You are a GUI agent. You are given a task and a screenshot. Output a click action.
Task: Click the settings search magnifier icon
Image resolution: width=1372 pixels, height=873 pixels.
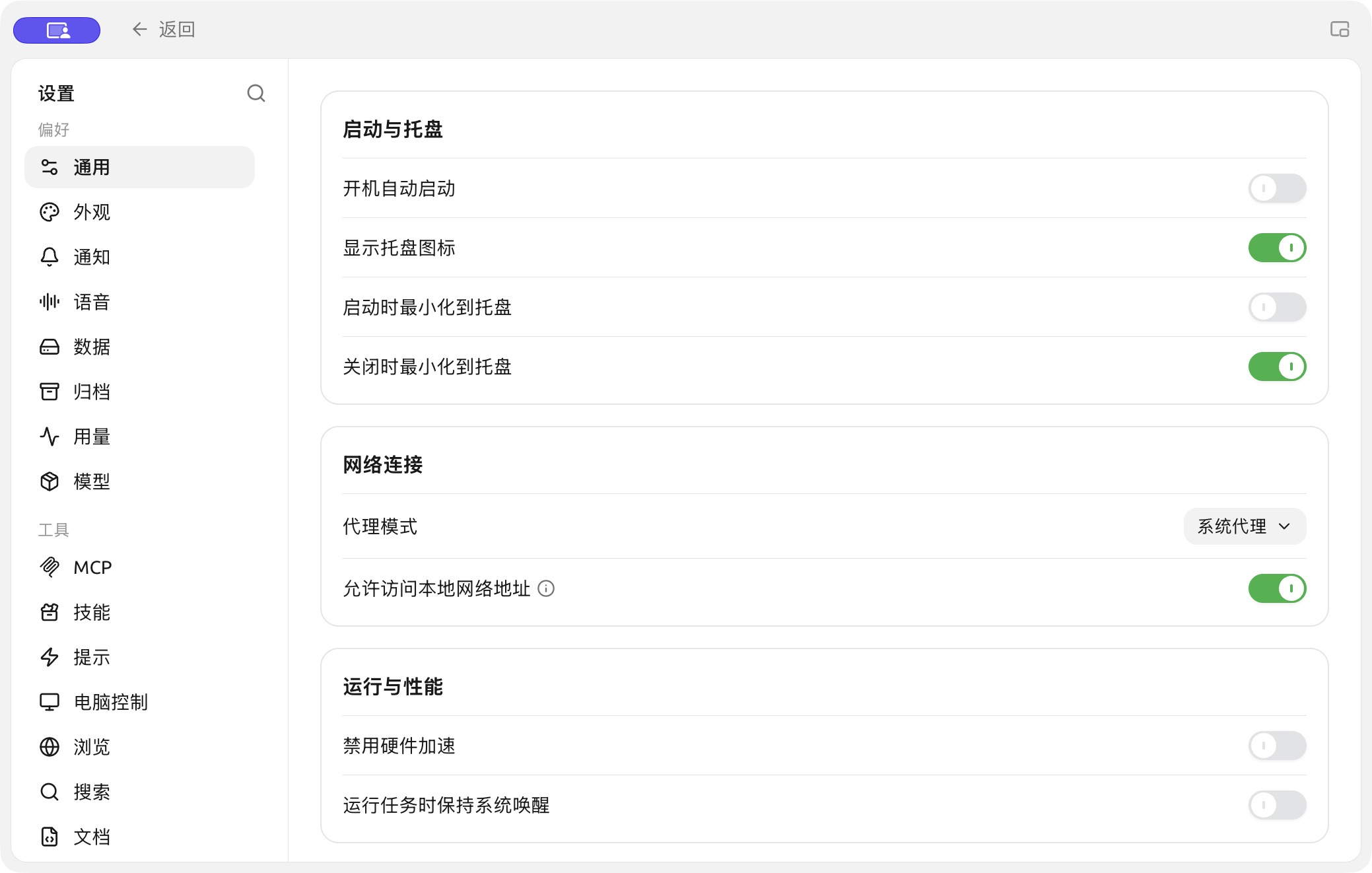[256, 94]
